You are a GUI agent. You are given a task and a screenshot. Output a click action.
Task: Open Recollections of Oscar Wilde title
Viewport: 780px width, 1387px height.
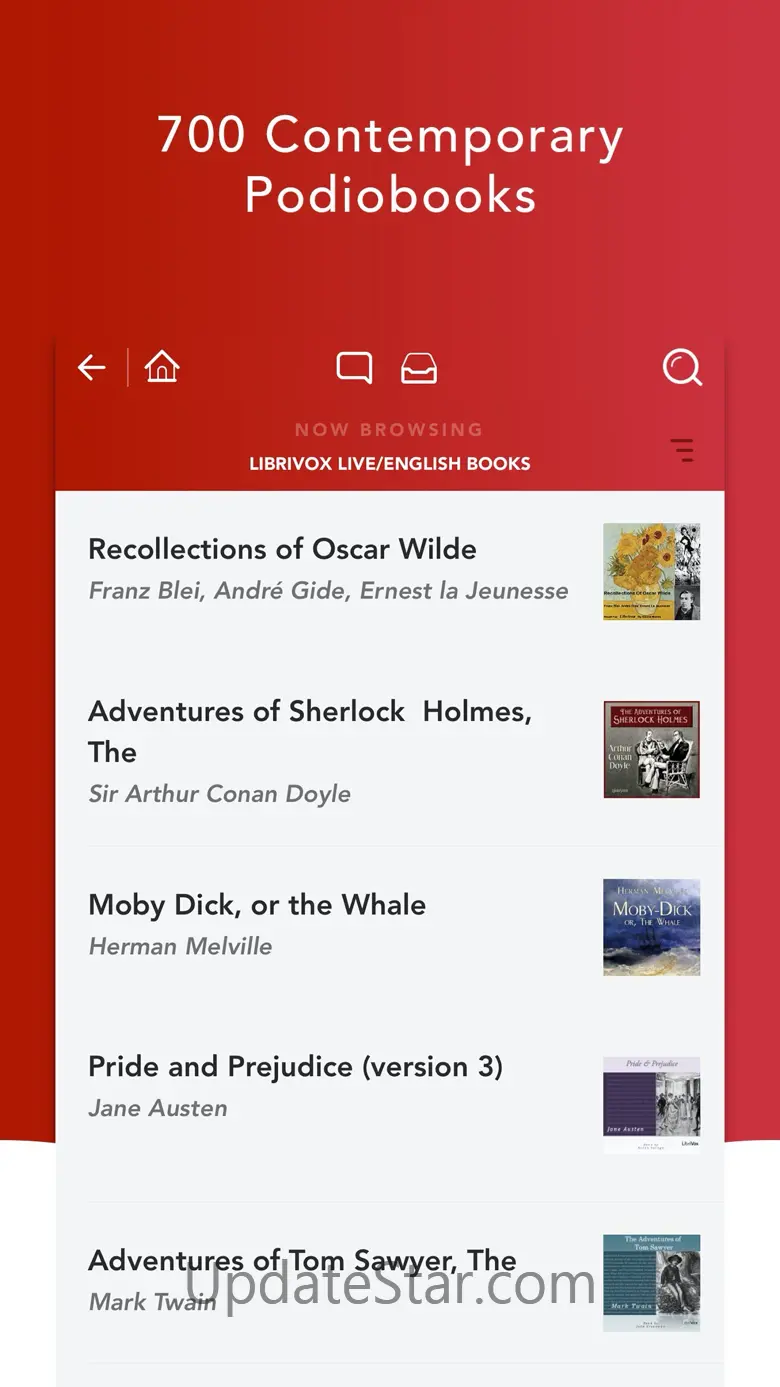(x=282, y=549)
